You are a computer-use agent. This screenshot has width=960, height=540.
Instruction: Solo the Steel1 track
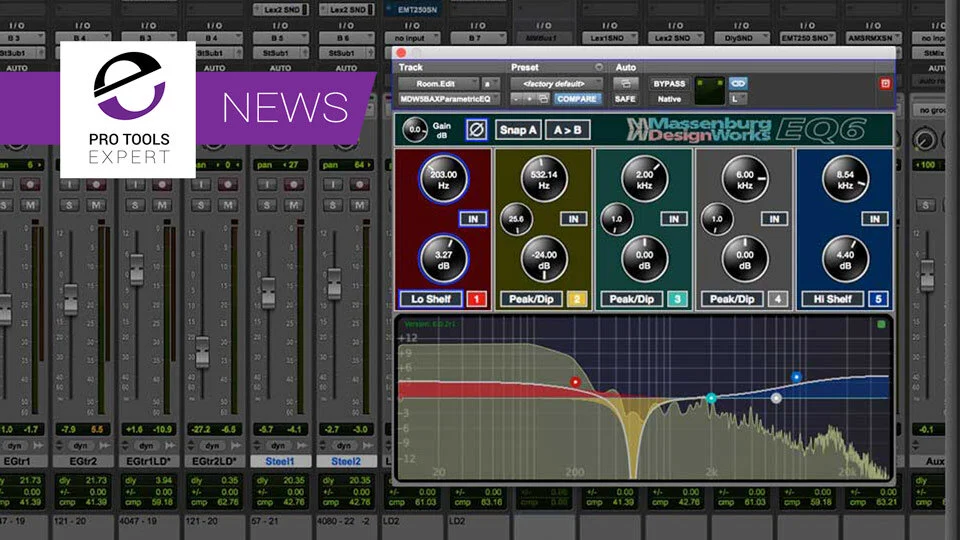267,204
